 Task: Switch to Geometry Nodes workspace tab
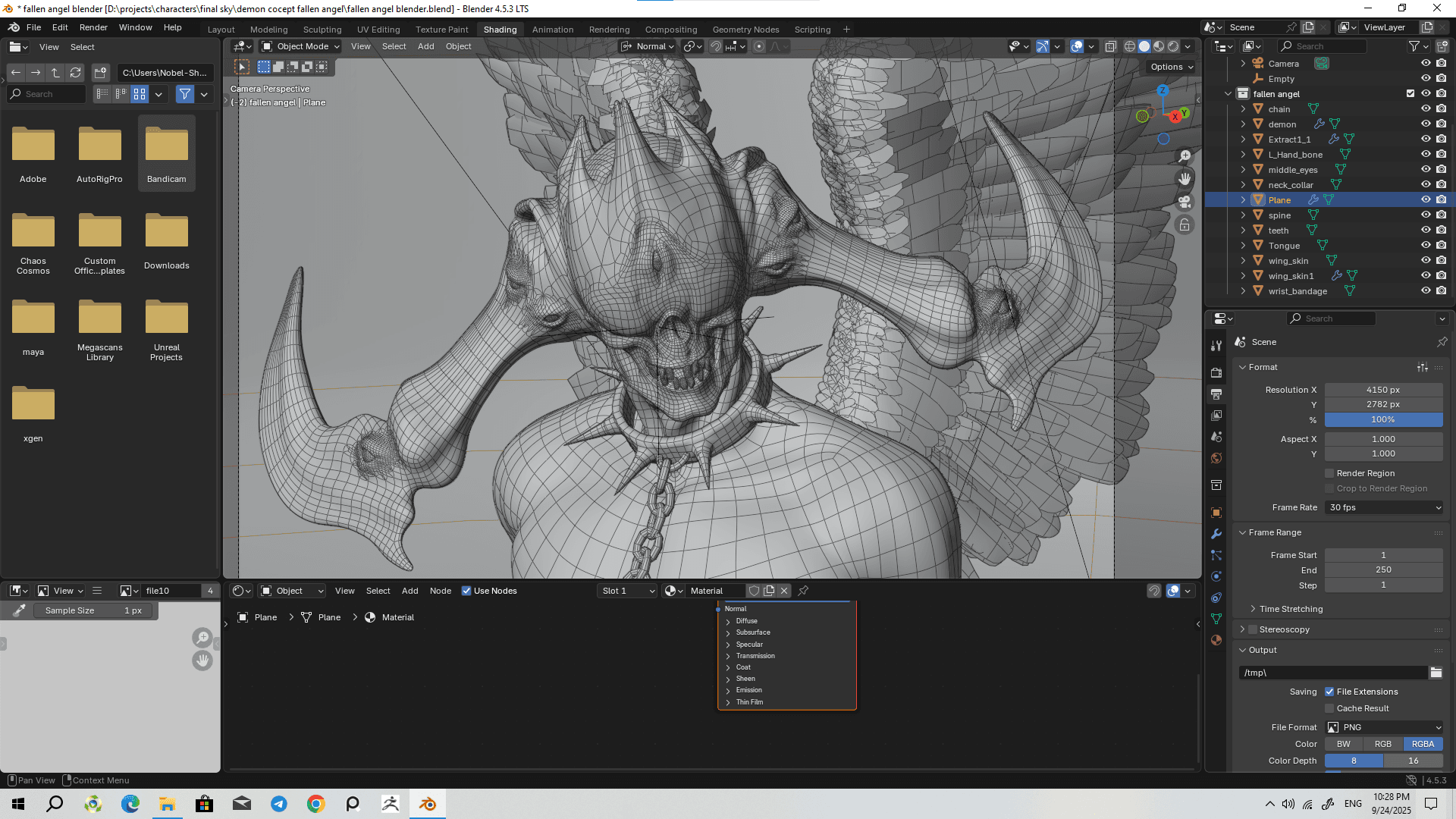click(745, 30)
